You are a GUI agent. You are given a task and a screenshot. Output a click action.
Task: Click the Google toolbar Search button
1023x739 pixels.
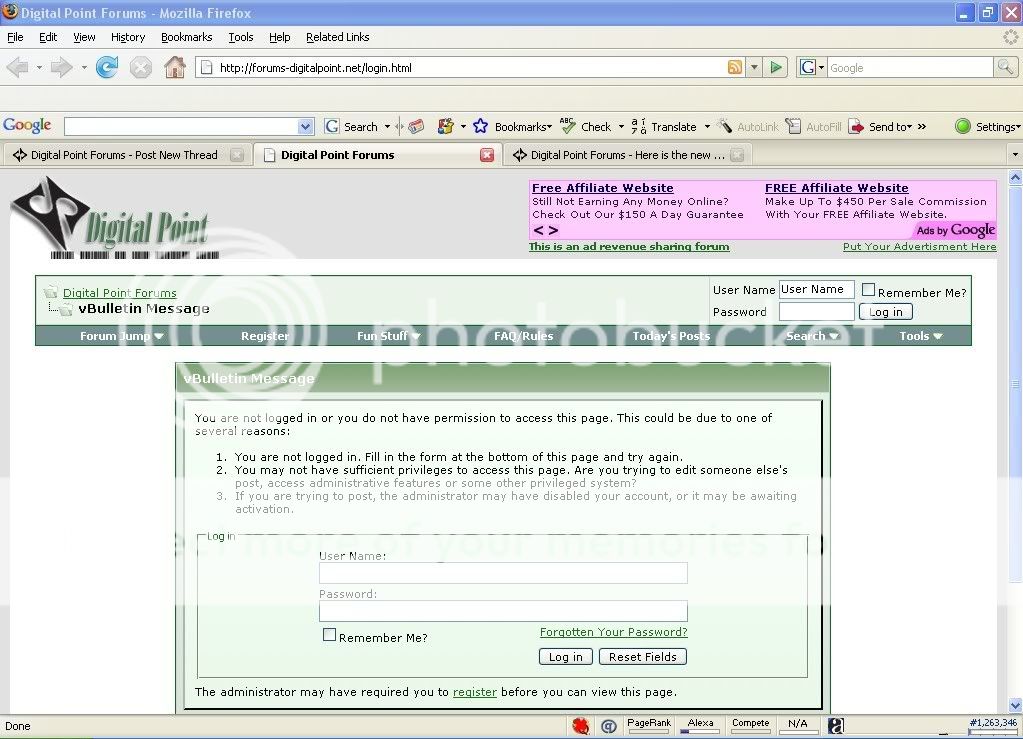pos(352,127)
